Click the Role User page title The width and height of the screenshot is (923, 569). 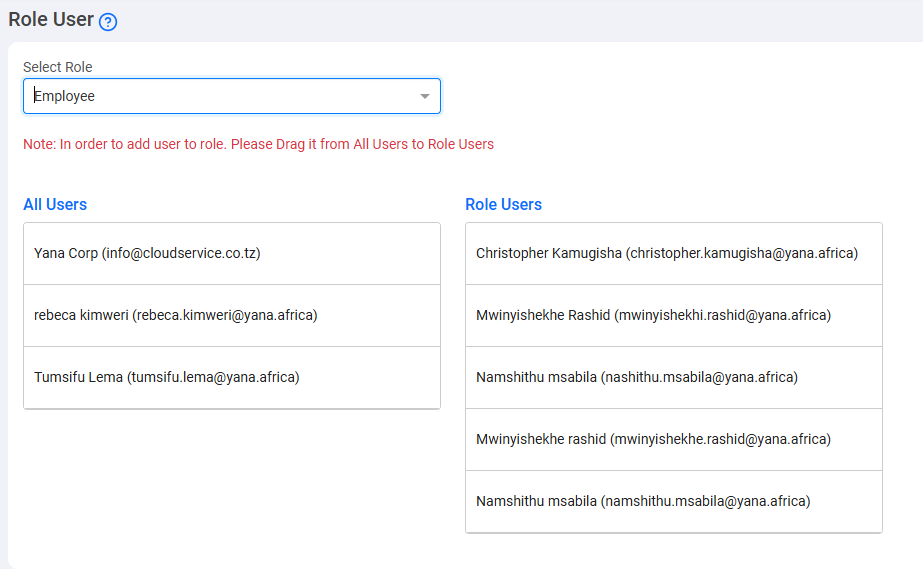[x=51, y=20]
